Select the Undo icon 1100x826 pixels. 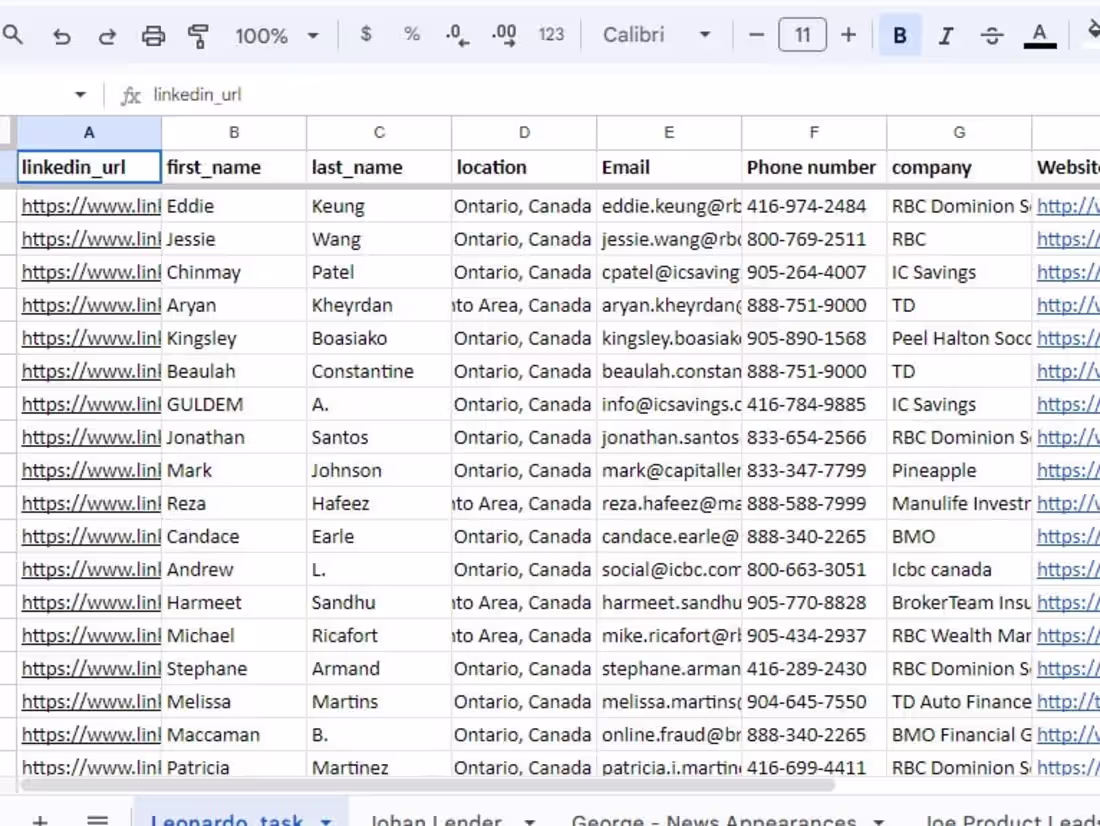pos(61,35)
